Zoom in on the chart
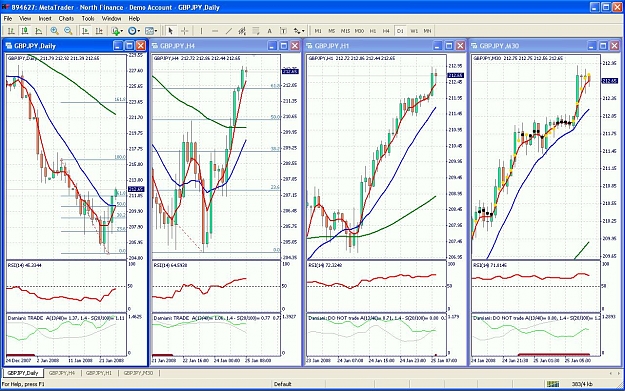 (55, 31)
